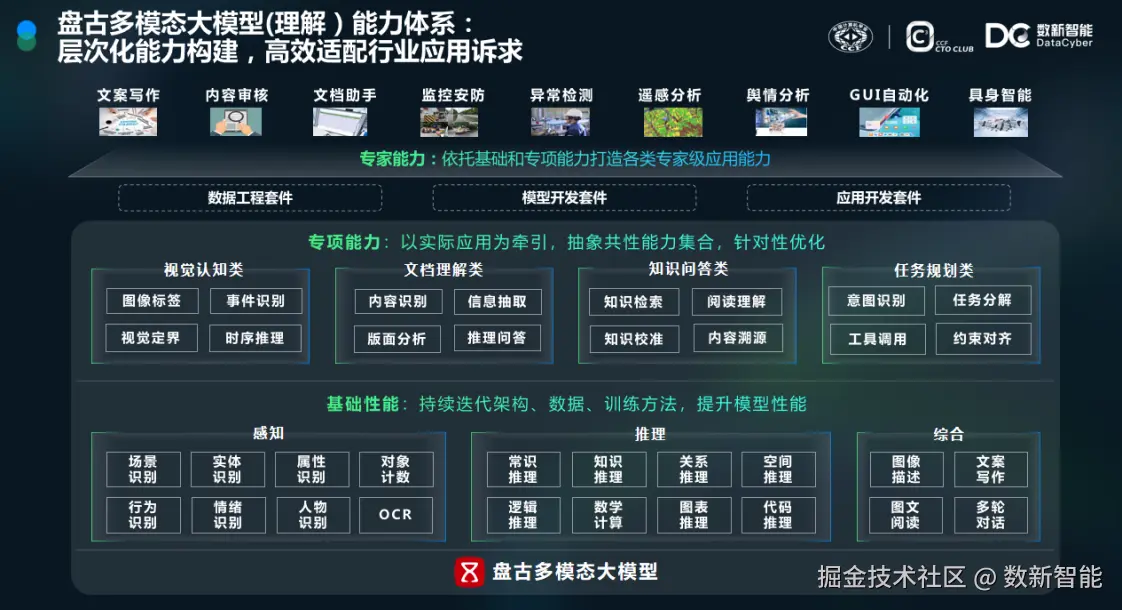Click the 知识校准 box
1122x610 pixels.
(x=634, y=339)
